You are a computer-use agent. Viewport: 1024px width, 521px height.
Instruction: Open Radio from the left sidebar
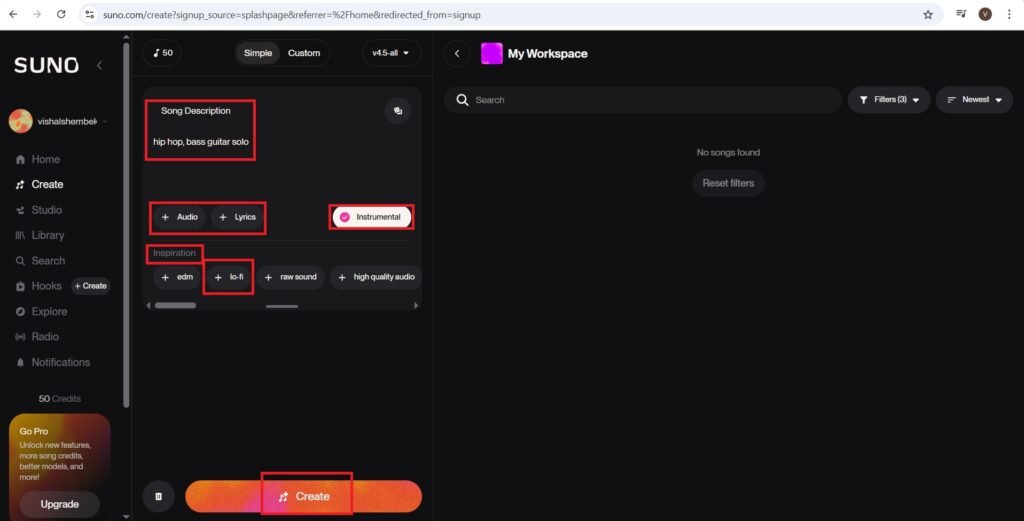(x=45, y=337)
